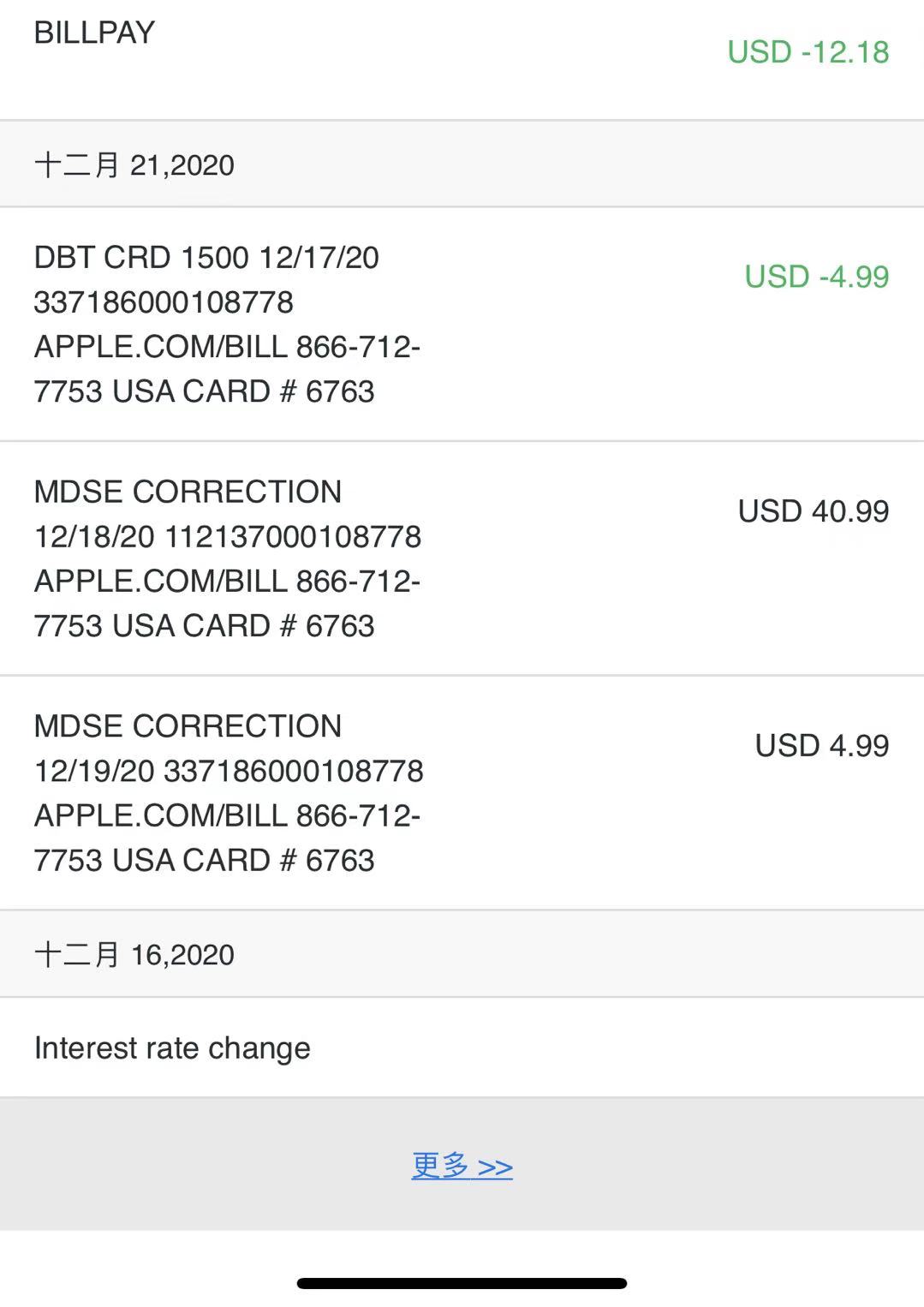Tap CARD # 6763 in the 12/18/20 correction
Screen dimensions: 924x1307
click(x=278, y=626)
